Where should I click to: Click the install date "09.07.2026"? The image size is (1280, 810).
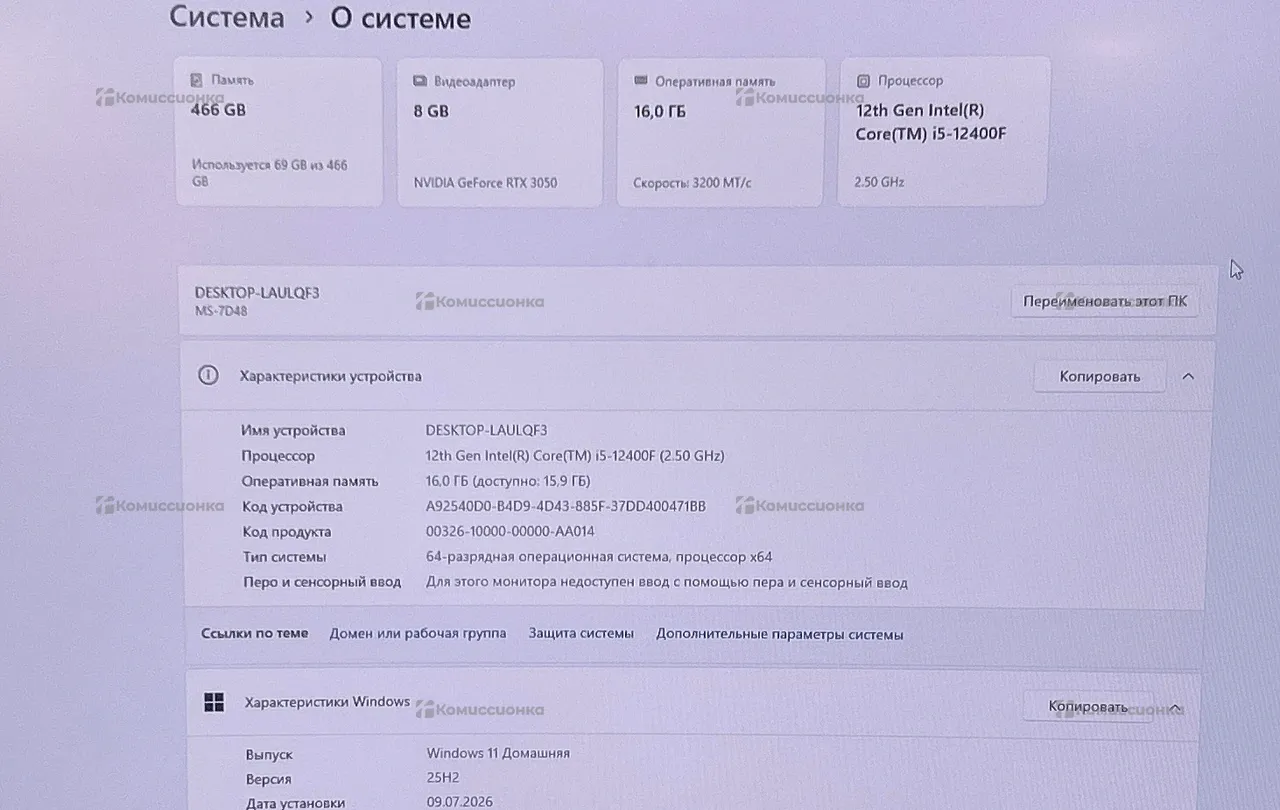pyautogui.click(x=460, y=802)
